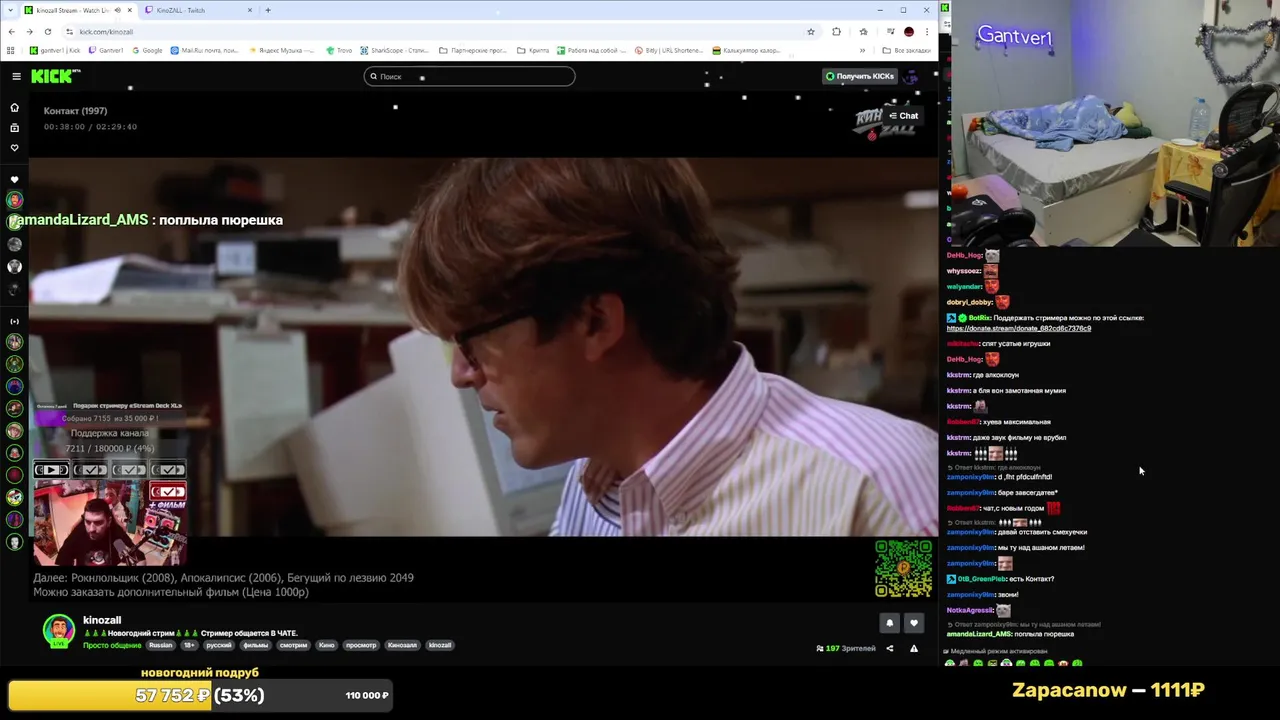
Task: Open the Mail.Ru bookmark
Action: (x=204, y=50)
